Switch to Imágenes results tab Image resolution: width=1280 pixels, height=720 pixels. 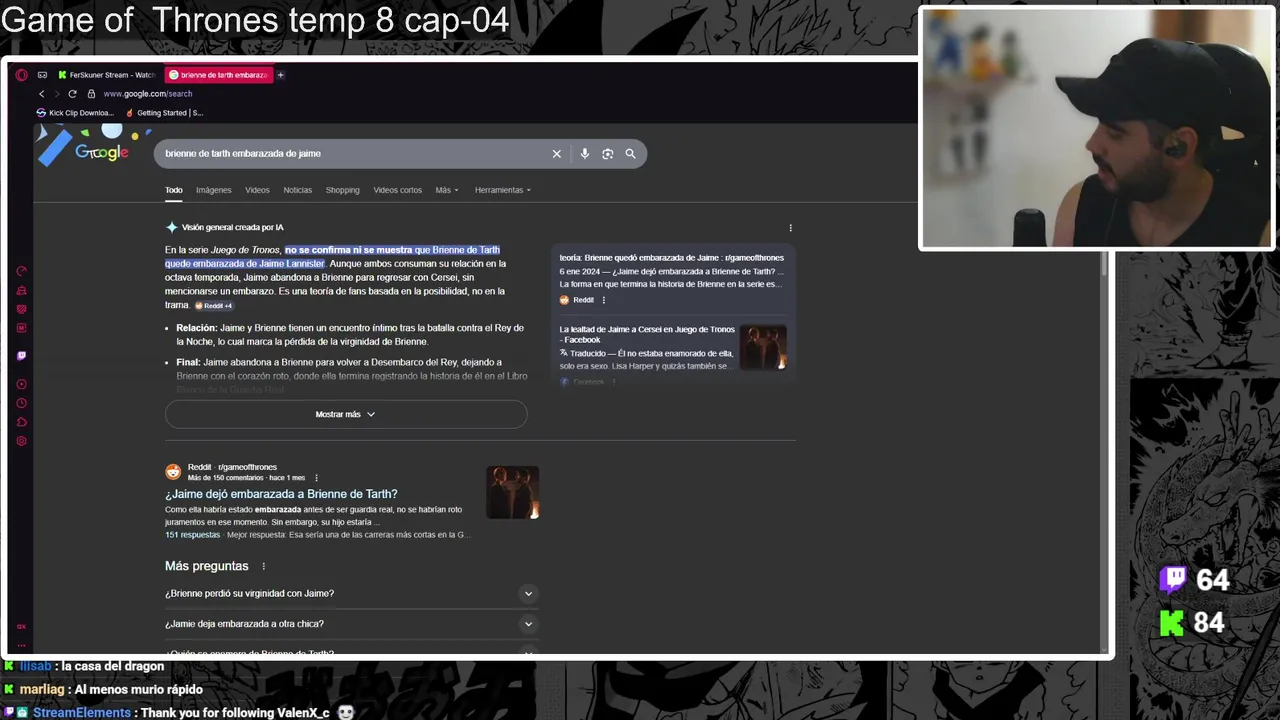(213, 190)
